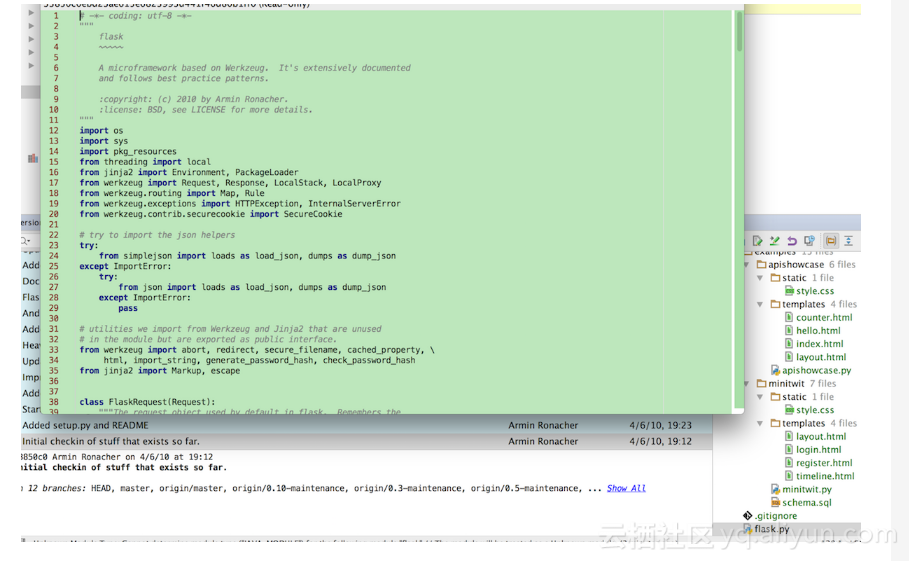
Task: Click the CSS icon of style.css under apishowcase
Action: tap(789, 291)
